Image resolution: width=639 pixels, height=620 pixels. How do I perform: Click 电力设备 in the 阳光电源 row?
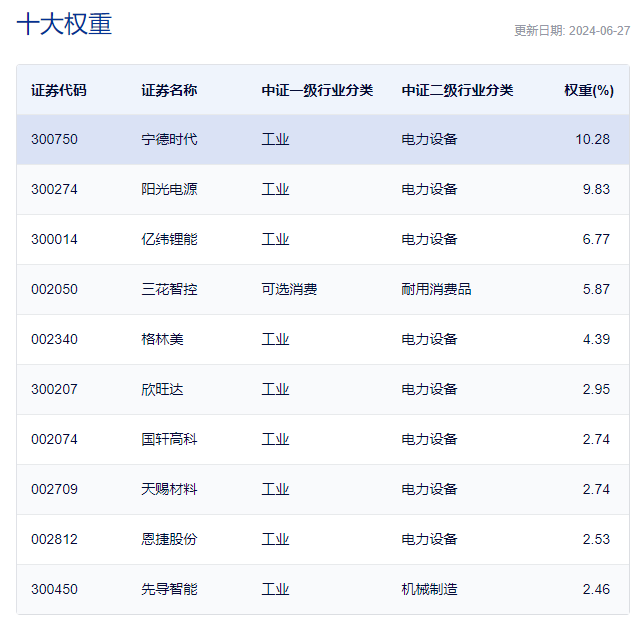429,190
